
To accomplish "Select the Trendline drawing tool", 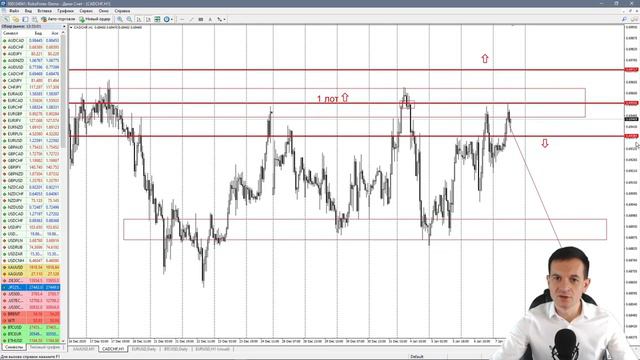I will [191, 19].
